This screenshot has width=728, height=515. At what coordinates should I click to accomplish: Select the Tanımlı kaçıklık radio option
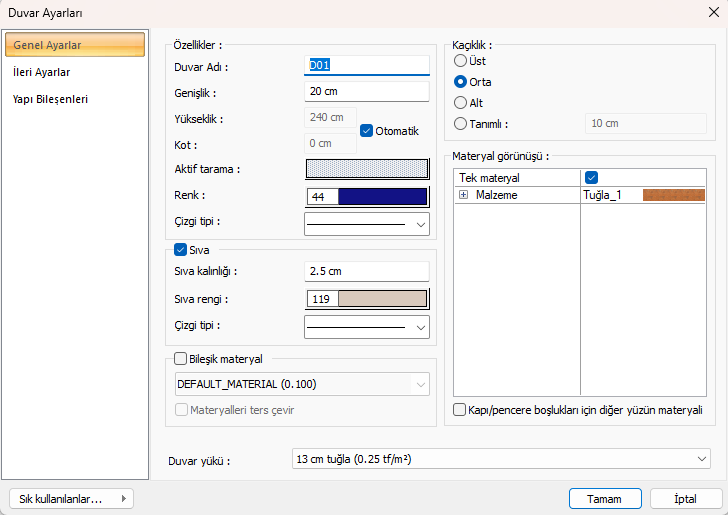[x=461, y=124]
